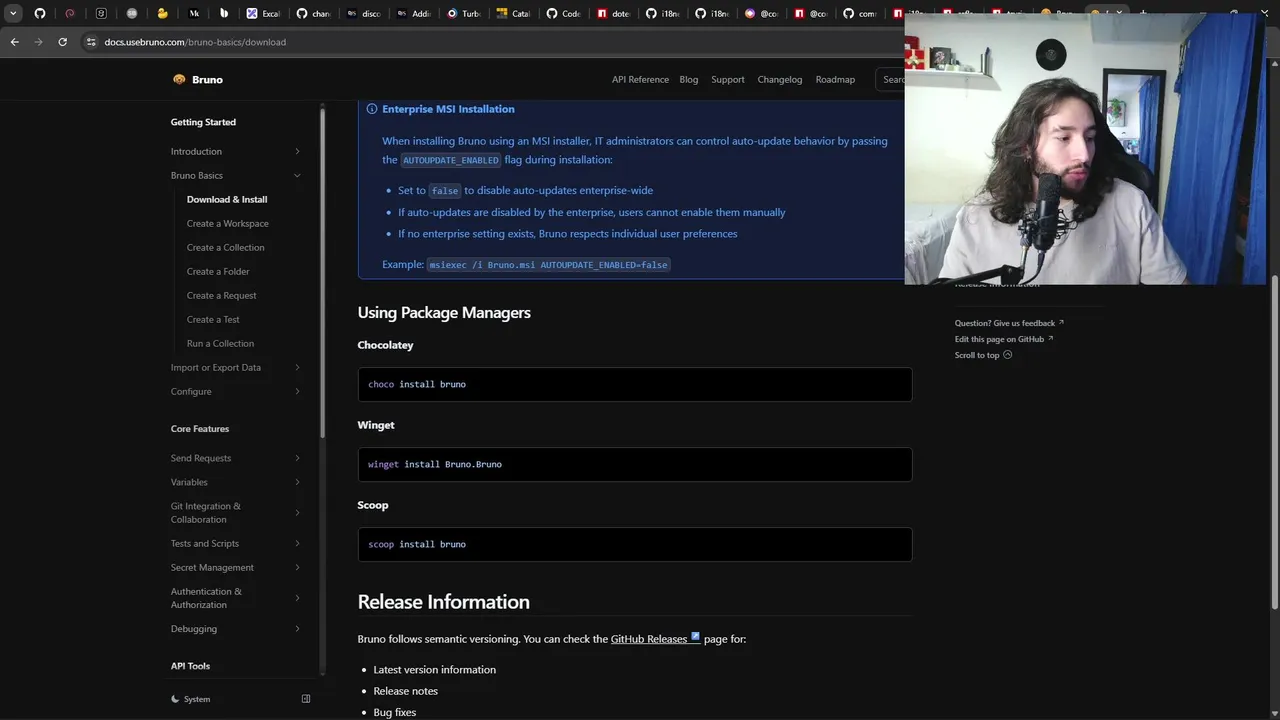Open Create a Workspace page

click(227, 223)
